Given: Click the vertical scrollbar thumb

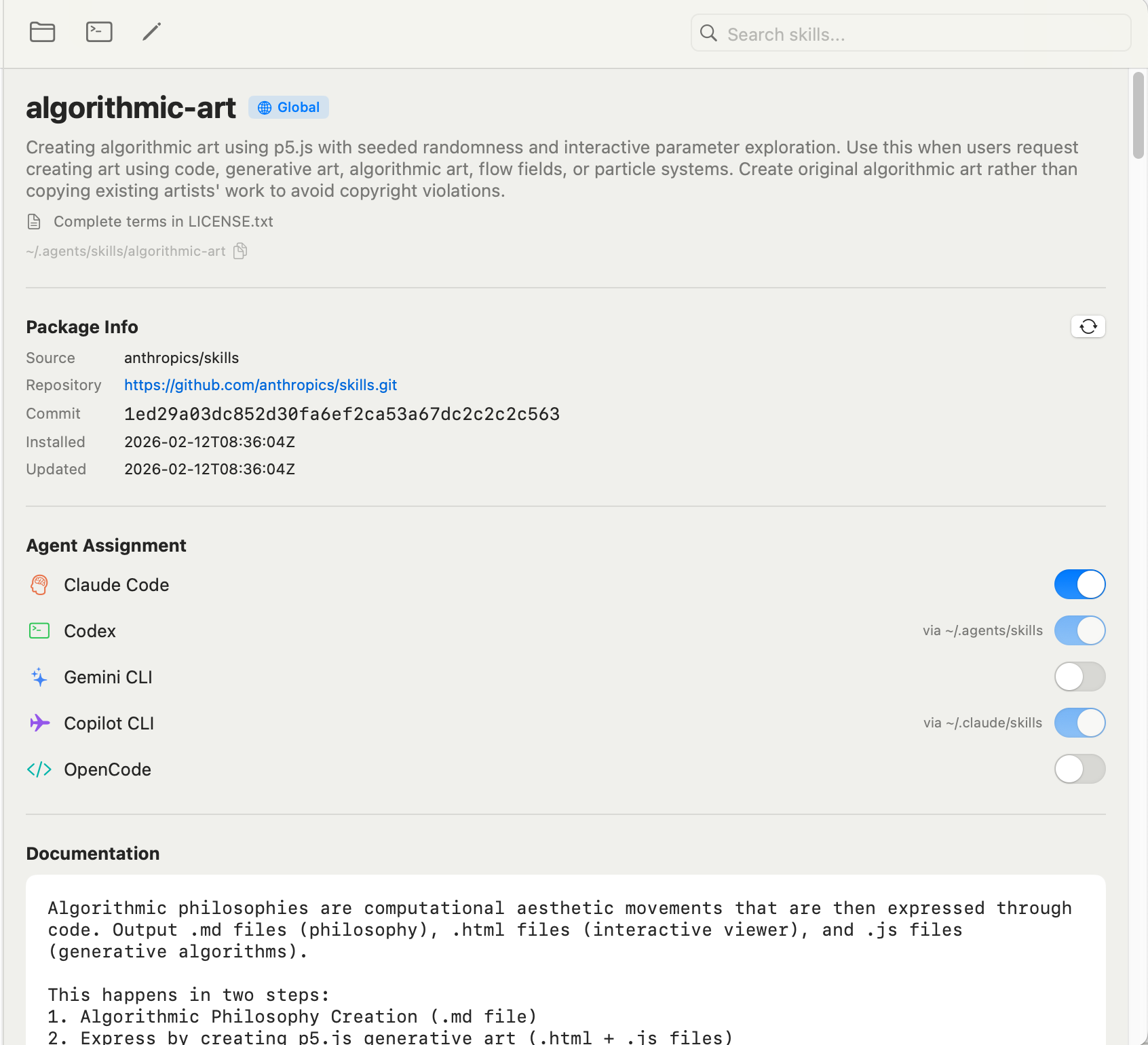Looking at the screenshot, I should tap(1139, 115).
